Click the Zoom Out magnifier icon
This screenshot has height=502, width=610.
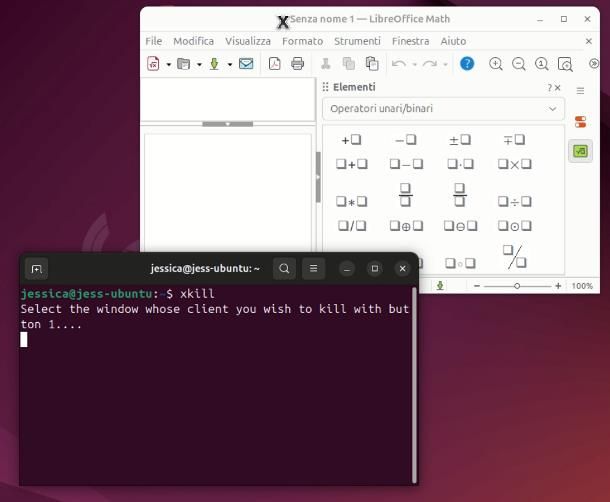[x=519, y=64]
